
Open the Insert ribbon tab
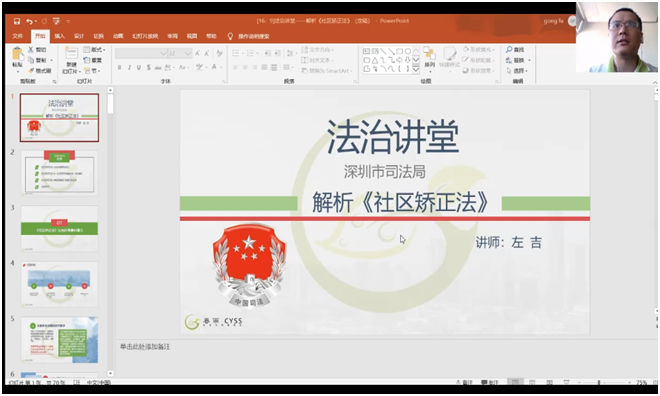pyautogui.click(x=60, y=36)
